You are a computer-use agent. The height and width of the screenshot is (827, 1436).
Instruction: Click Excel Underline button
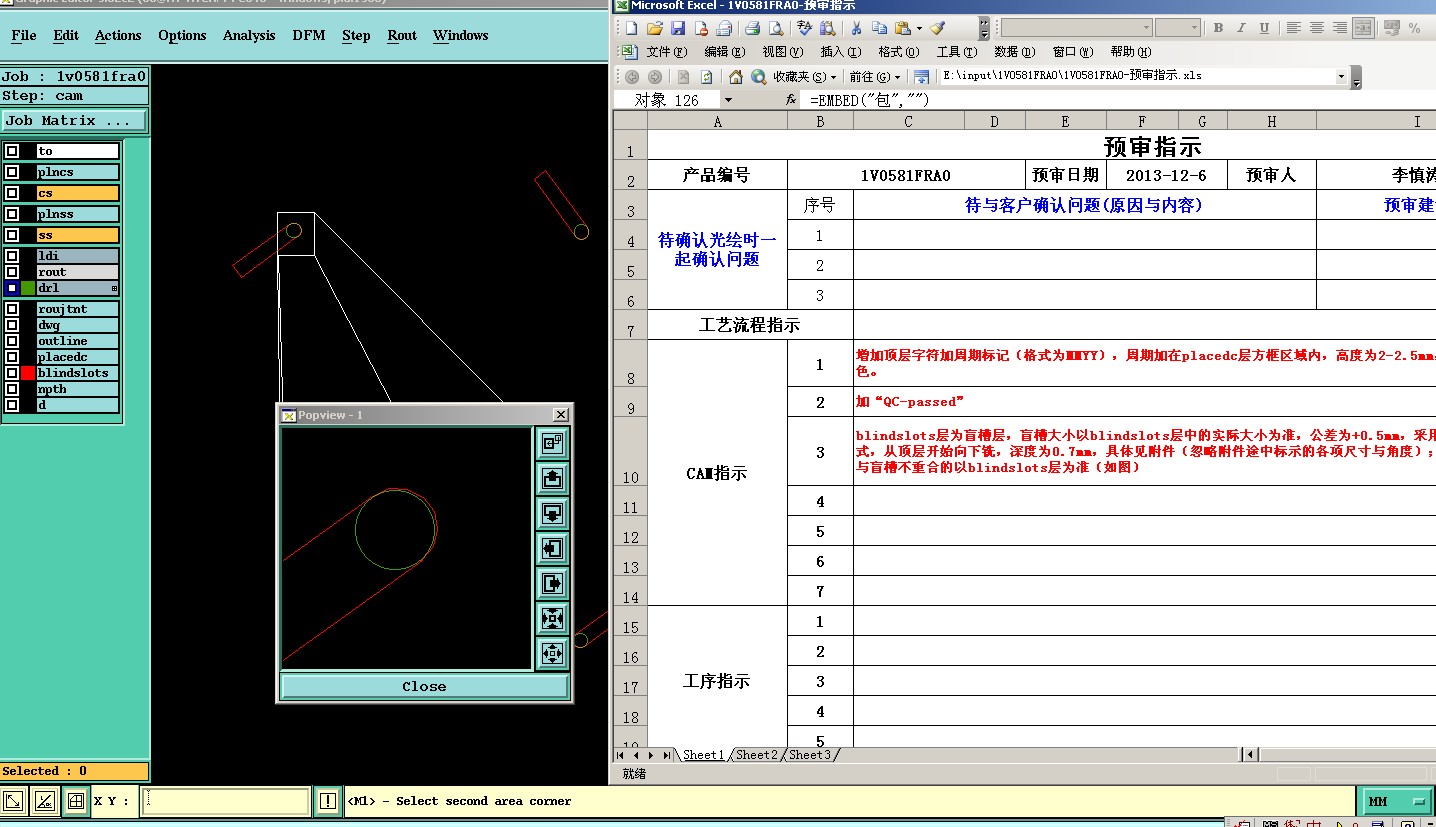[1265, 28]
